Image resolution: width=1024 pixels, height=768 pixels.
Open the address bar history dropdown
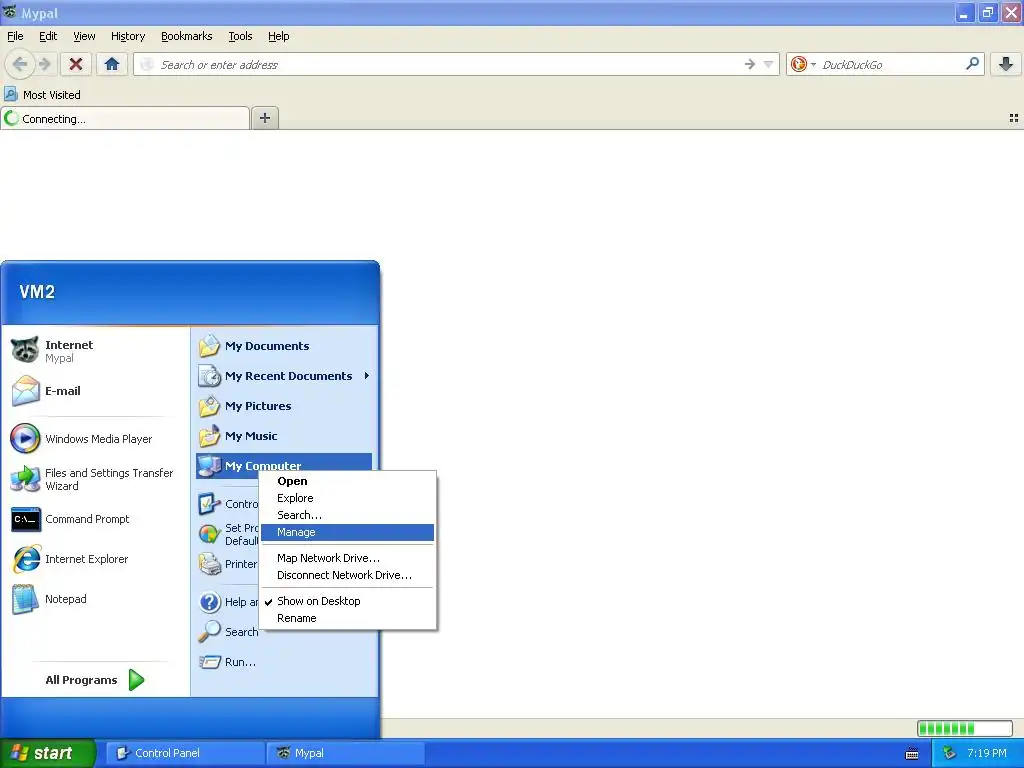pyautogui.click(x=769, y=64)
